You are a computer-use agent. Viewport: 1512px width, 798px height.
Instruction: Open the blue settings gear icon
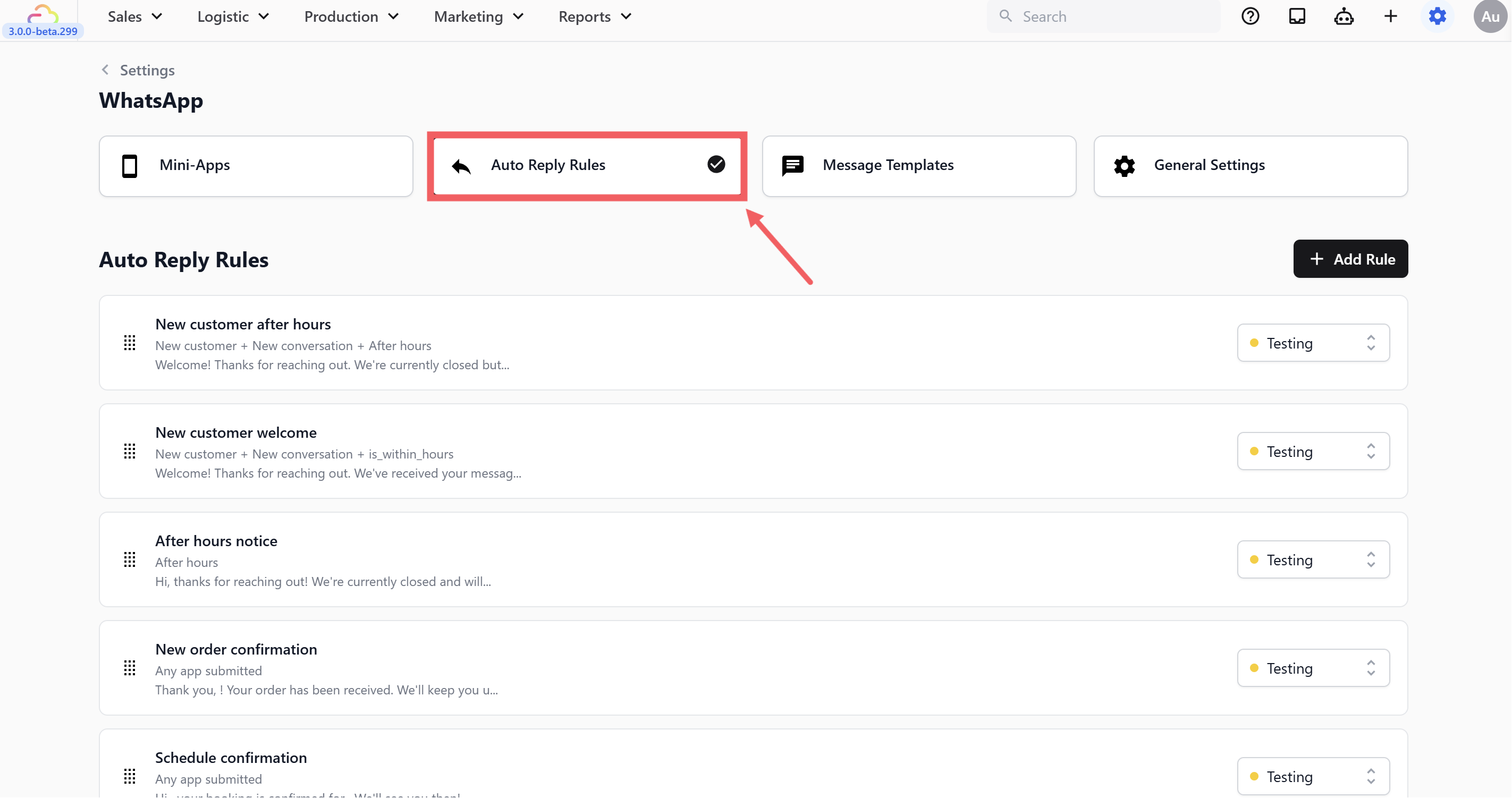click(x=1438, y=16)
